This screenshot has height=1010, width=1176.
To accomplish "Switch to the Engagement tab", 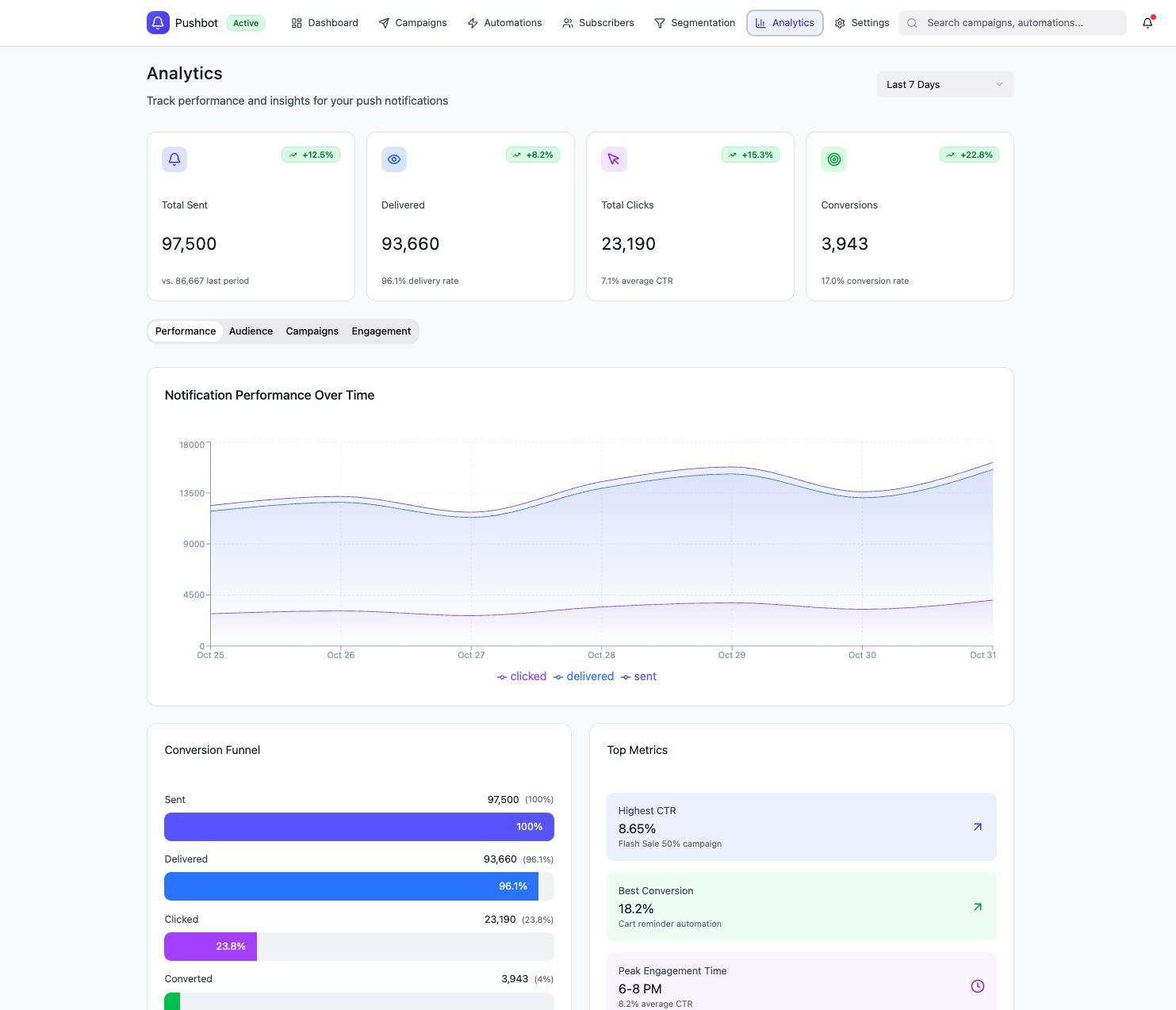I will (381, 331).
